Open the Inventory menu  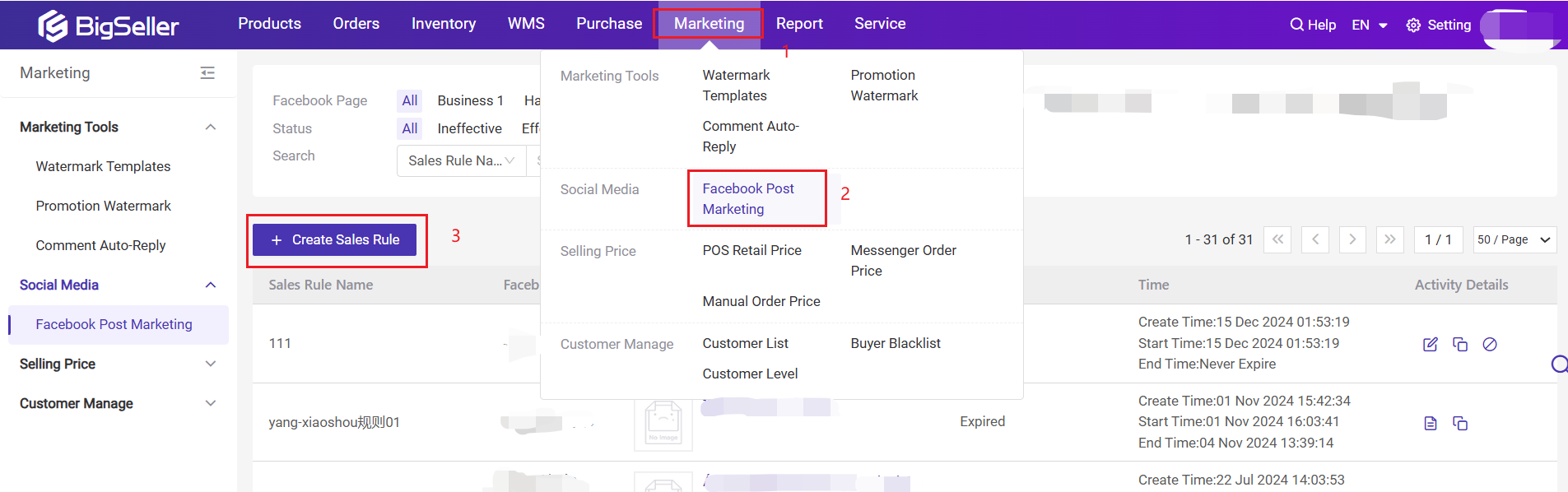[444, 24]
